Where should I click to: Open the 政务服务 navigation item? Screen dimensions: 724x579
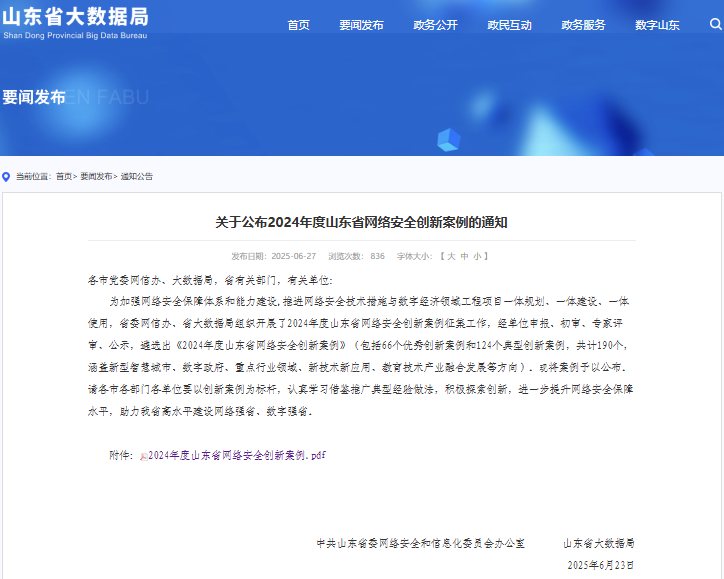(583, 25)
